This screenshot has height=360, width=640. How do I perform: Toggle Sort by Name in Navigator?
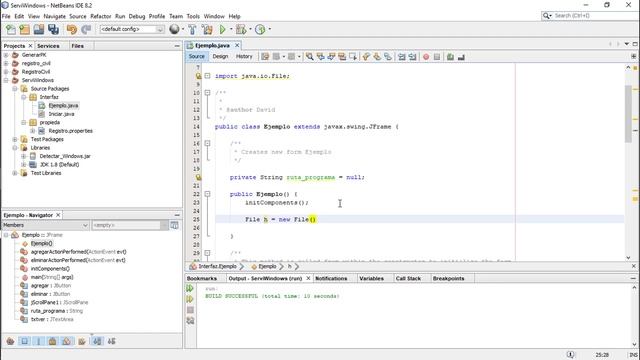click(97, 341)
